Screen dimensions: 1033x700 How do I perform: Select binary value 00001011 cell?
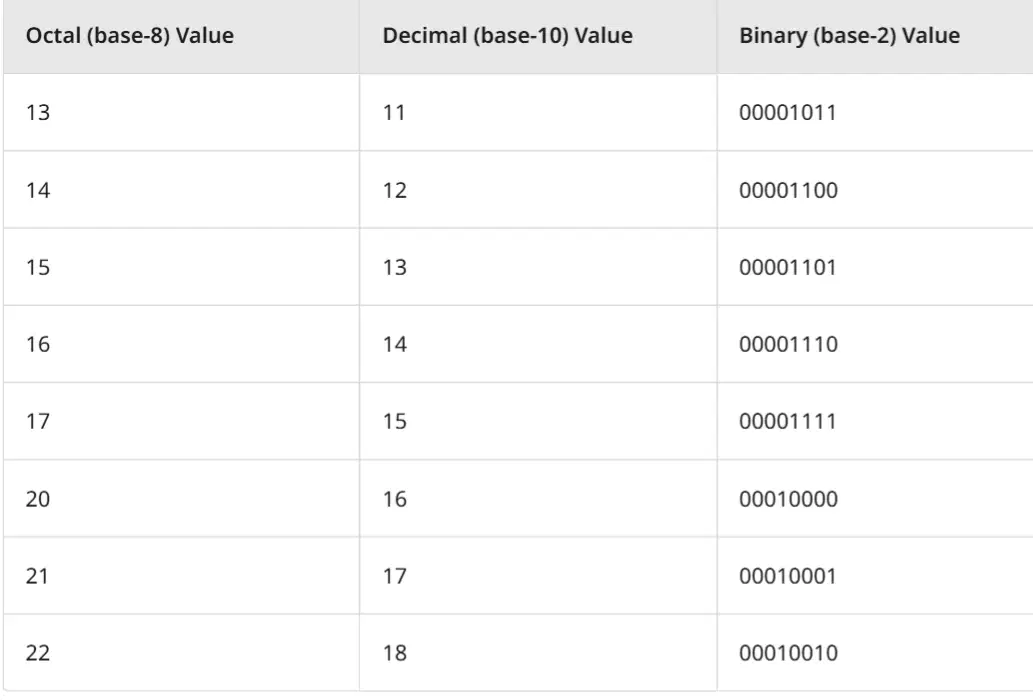pyautogui.click(x=875, y=113)
